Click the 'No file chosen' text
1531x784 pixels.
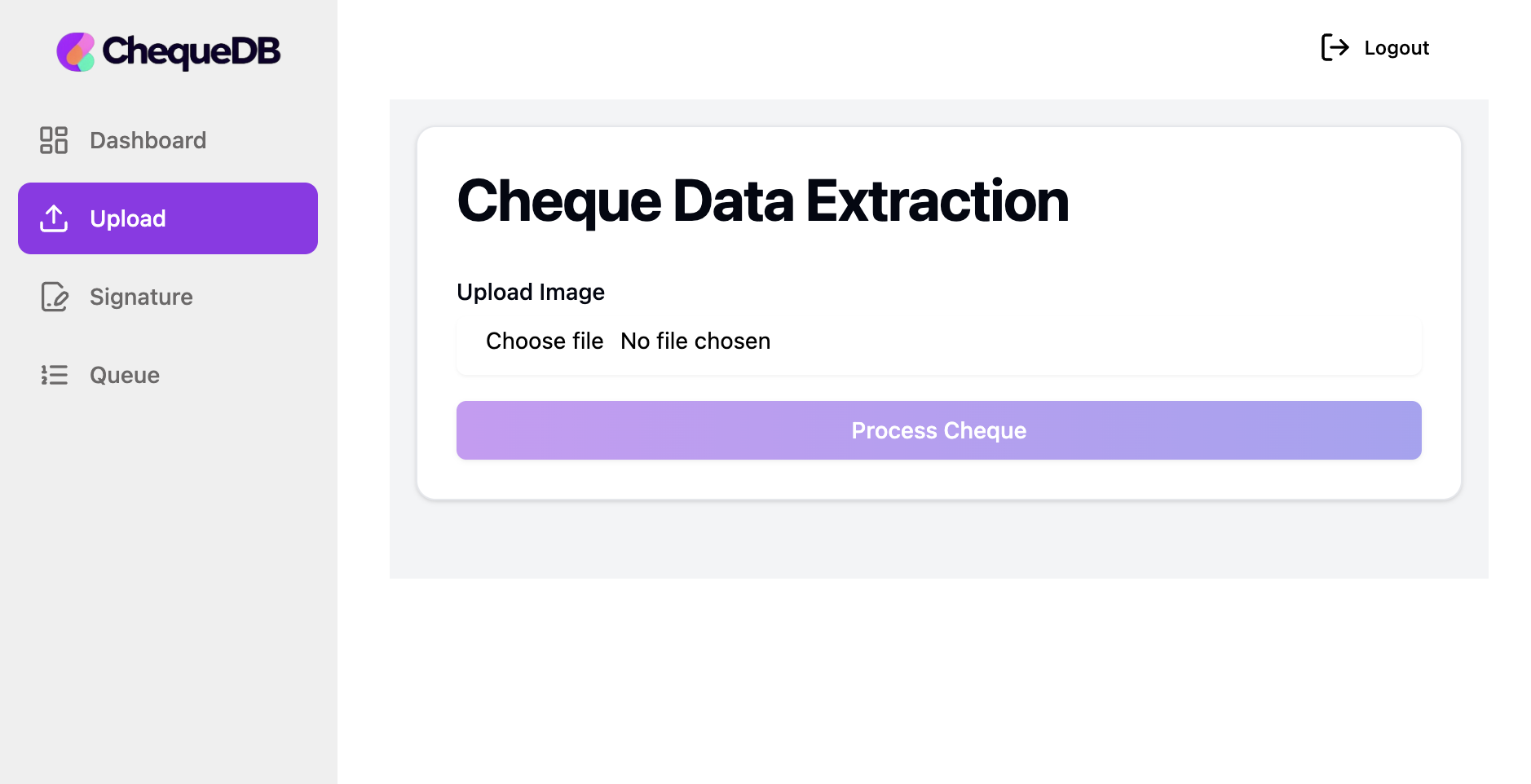[x=695, y=341]
